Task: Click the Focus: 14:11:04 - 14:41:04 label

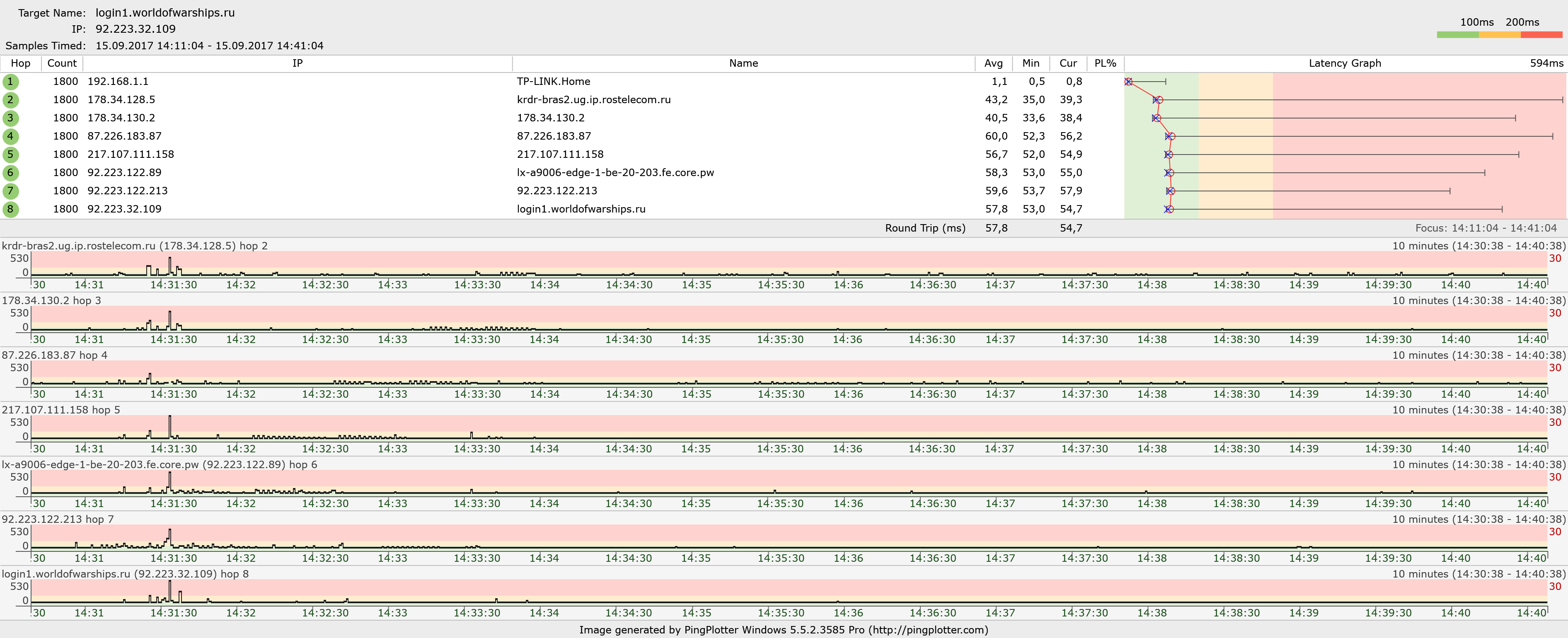Action: point(1486,228)
